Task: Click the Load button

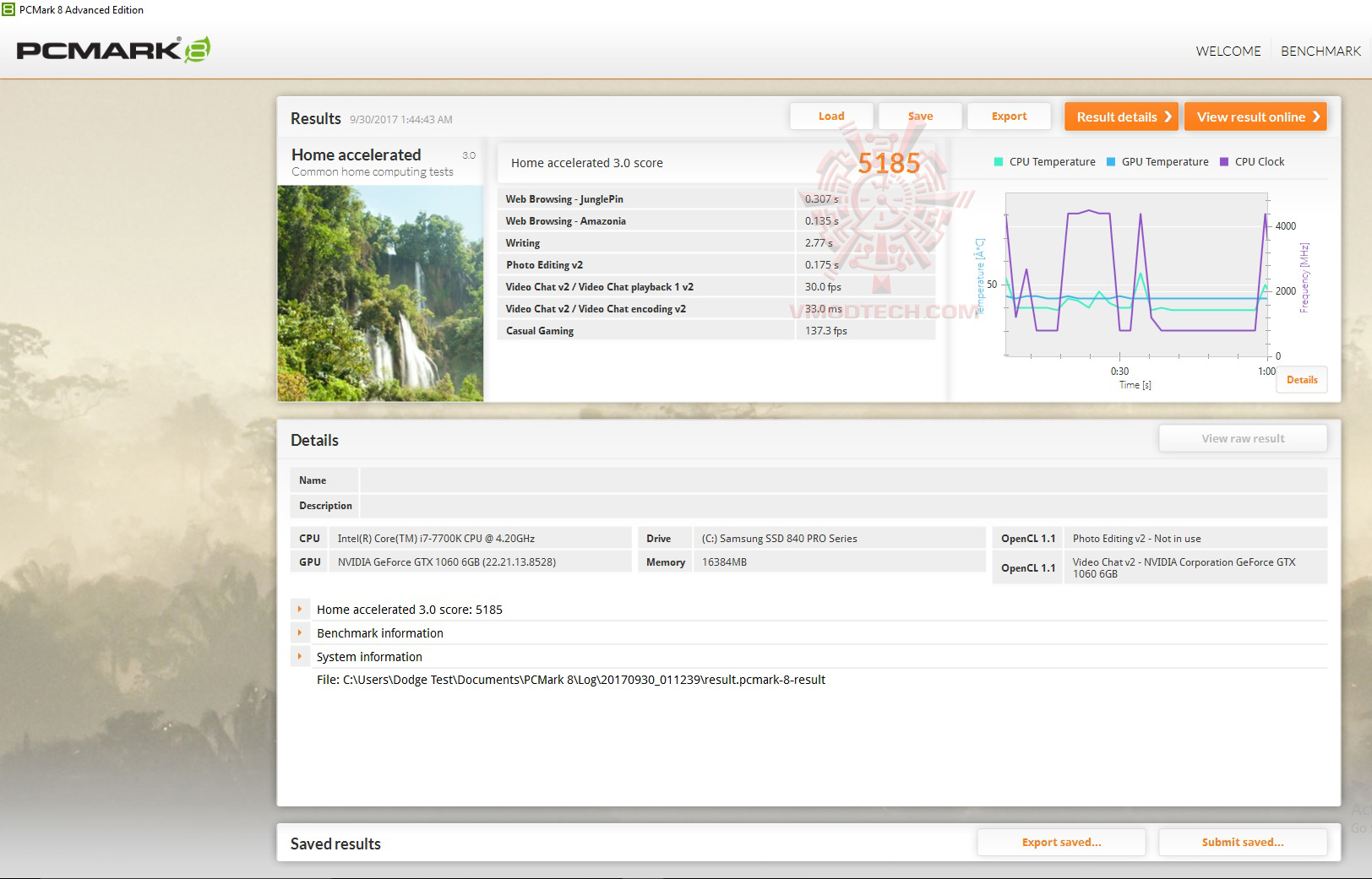Action: [x=831, y=117]
